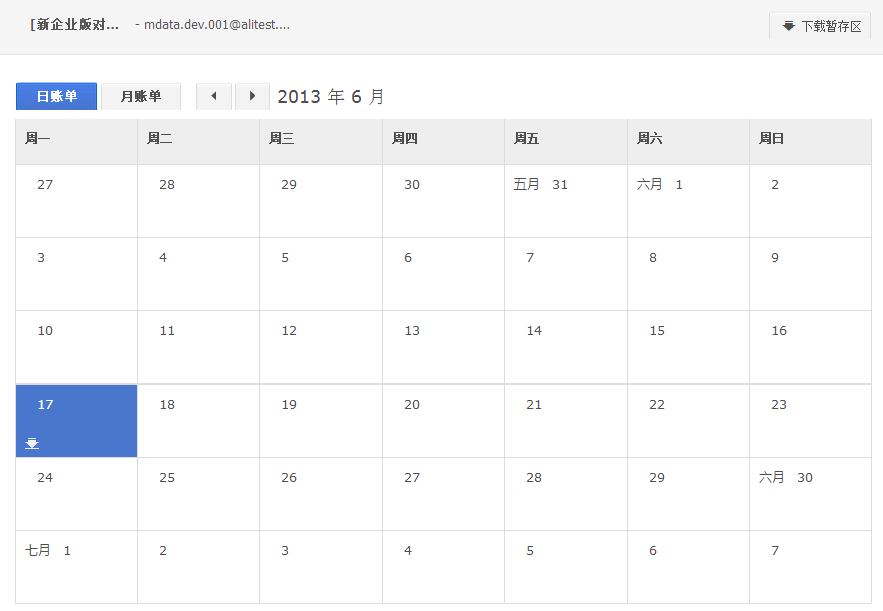Select the 六月 30 calendar cell
The width and height of the screenshot is (883, 611).
[x=811, y=494]
